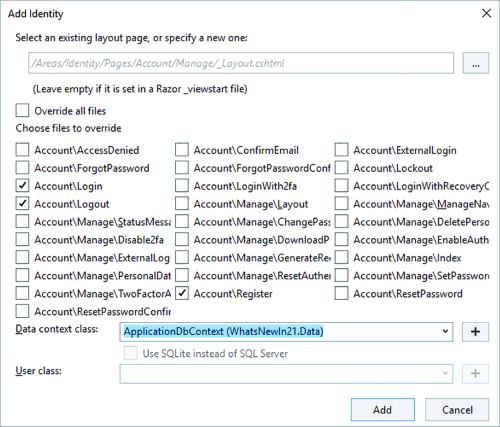Check the Account\ConfirmEmail checkbox

click(182, 150)
